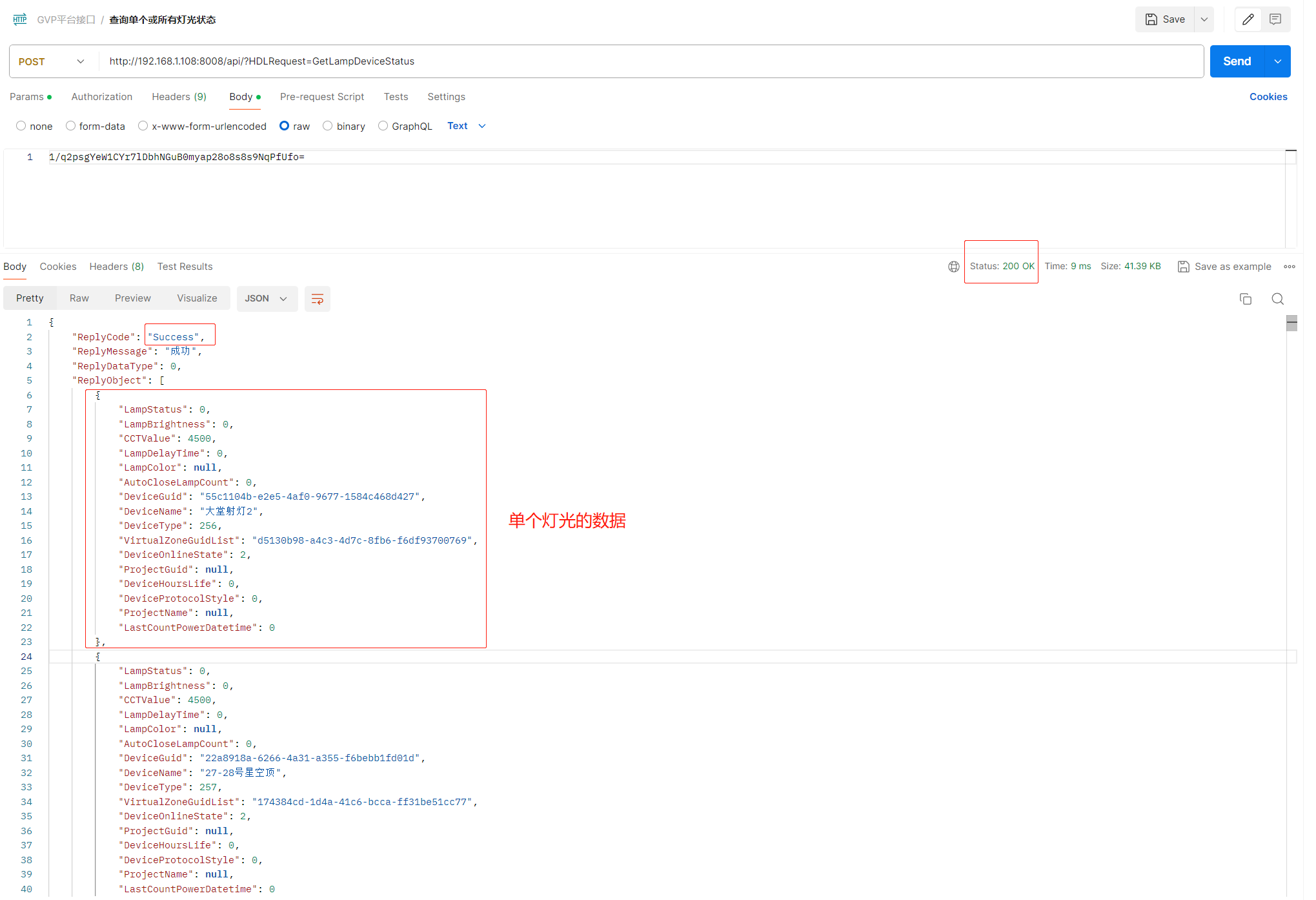Select the response Body tab

pyautogui.click(x=15, y=267)
